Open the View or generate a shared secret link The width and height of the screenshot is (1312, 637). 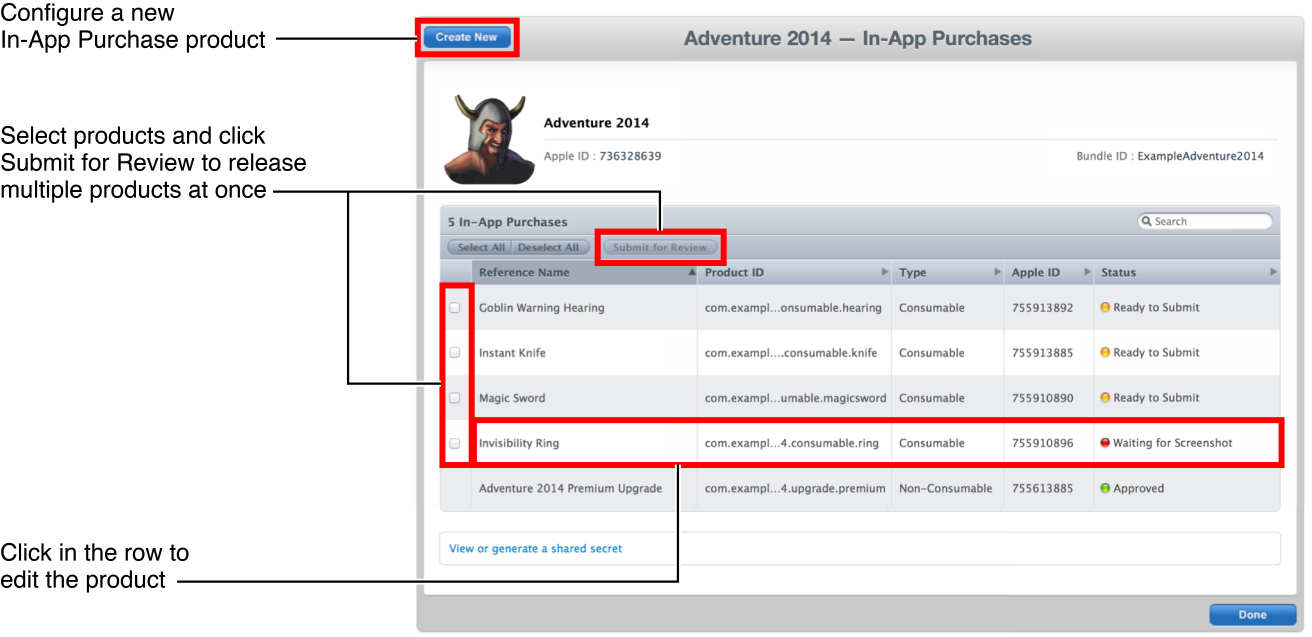tap(535, 549)
